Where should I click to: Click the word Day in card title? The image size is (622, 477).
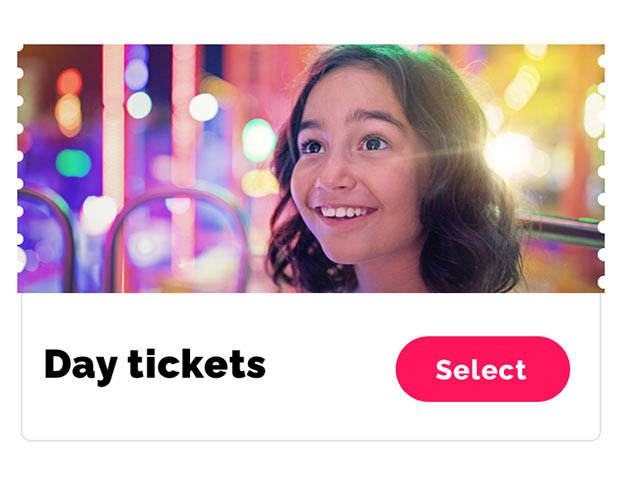[80, 365]
